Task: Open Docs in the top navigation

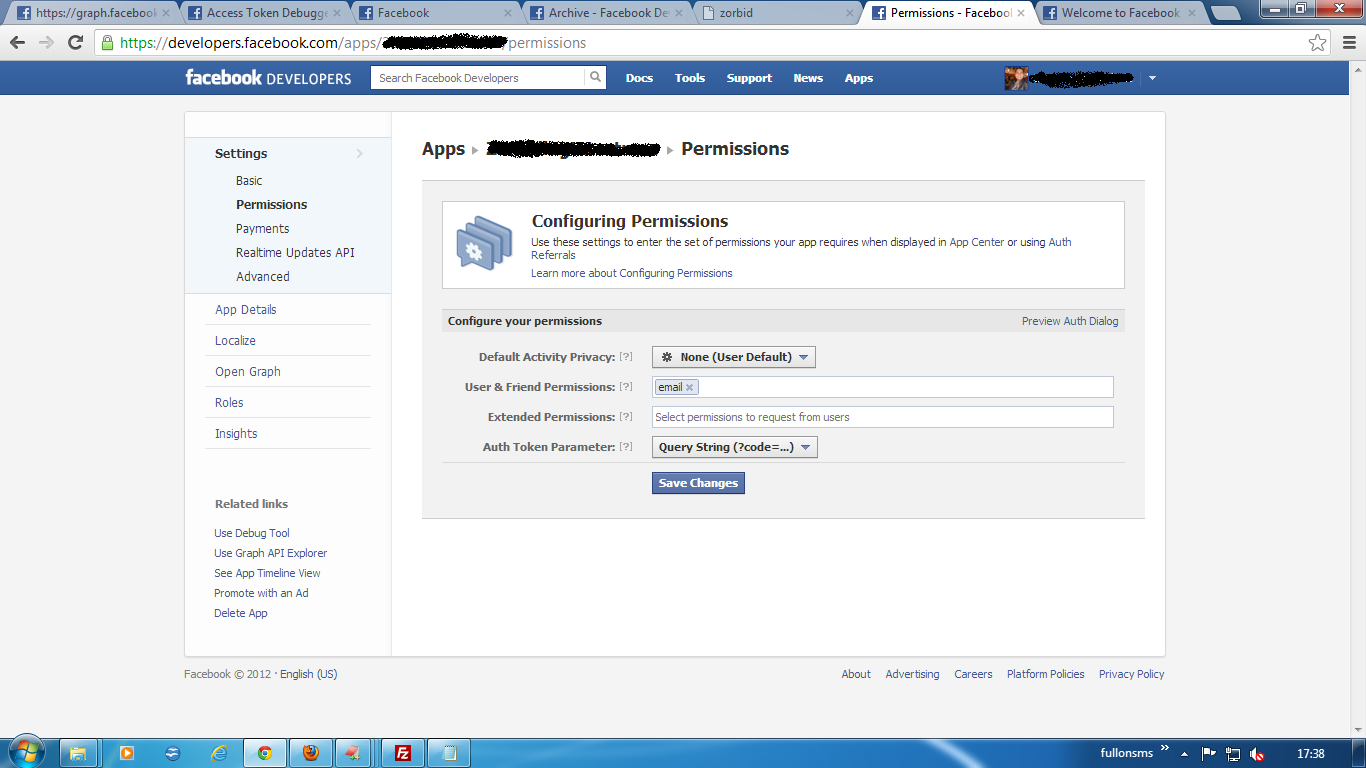Action: (x=639, y=78)
